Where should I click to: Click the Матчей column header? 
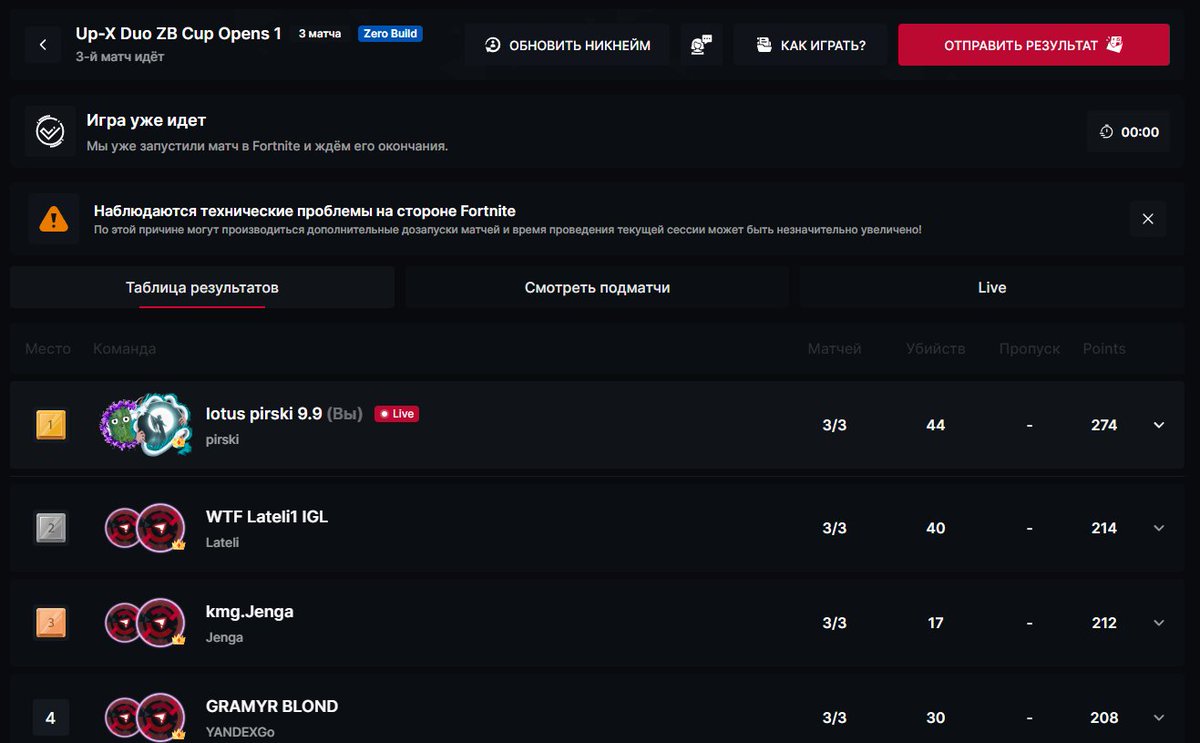click(x=834, y=349)
